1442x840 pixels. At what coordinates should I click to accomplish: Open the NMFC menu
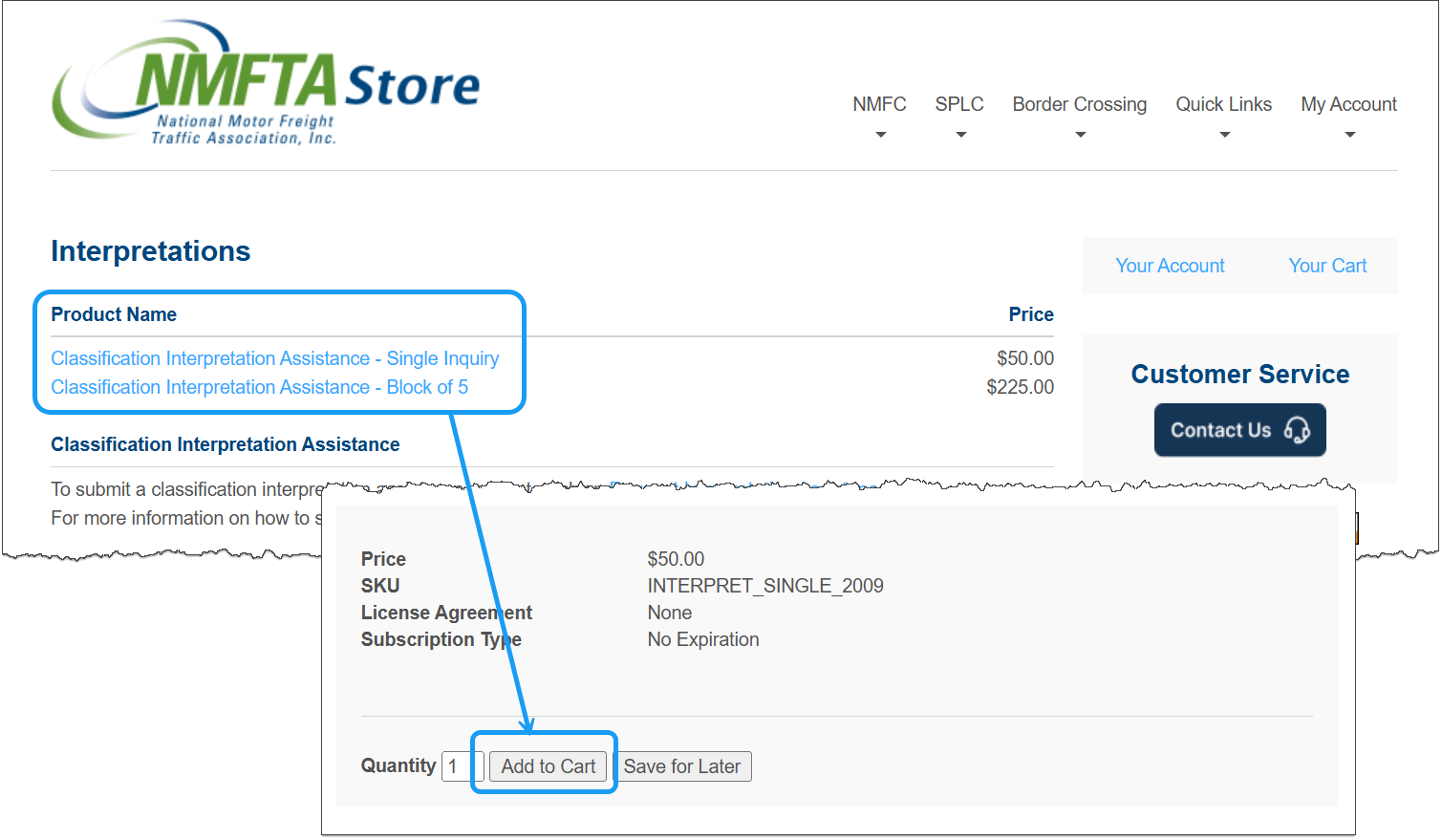(879, 104)
